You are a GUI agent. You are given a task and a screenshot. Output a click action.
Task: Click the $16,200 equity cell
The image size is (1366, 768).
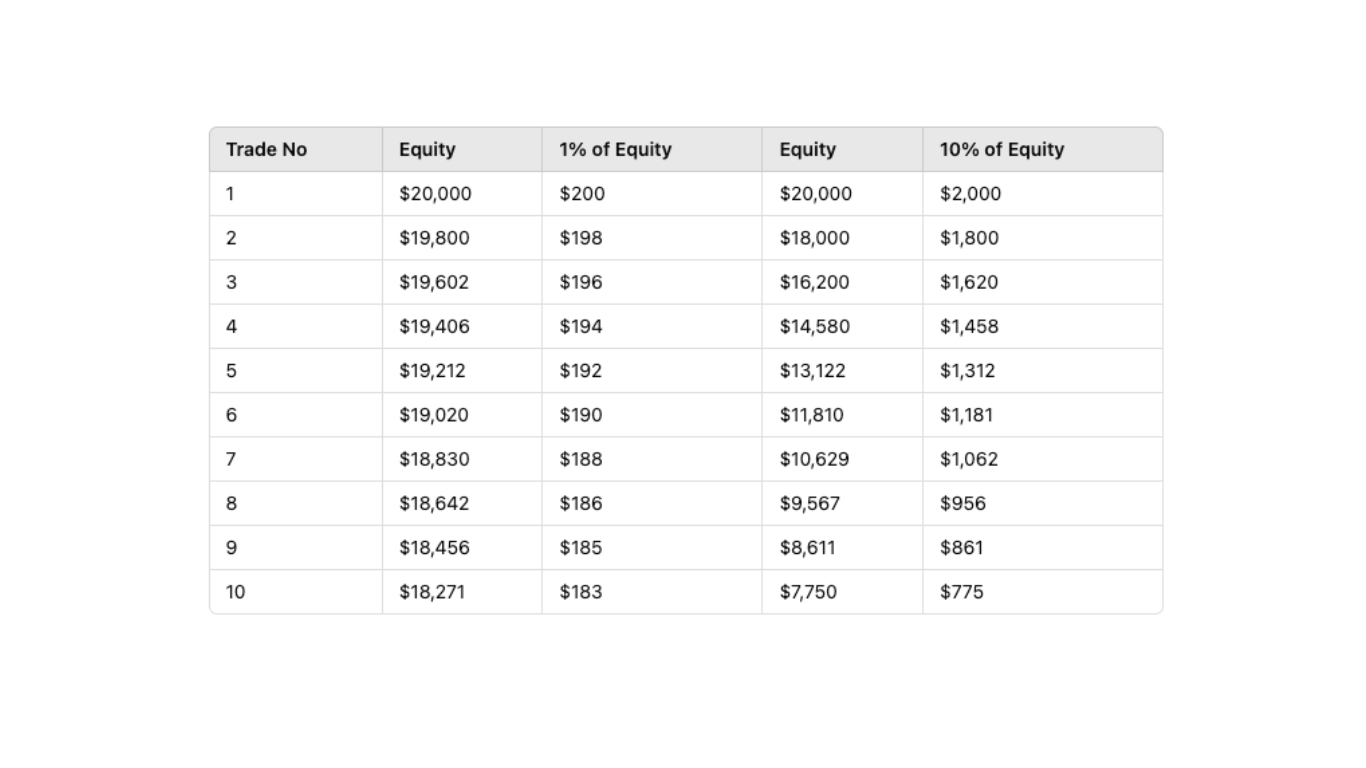814,282
